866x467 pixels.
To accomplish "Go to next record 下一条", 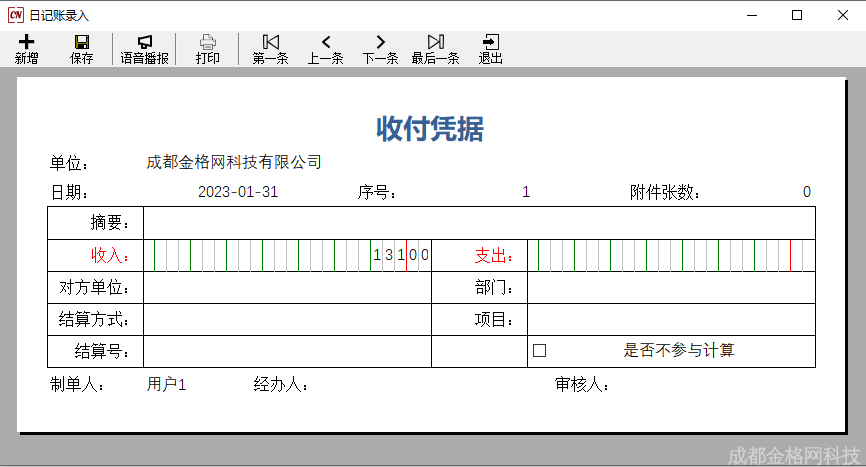I will [380, 42].
